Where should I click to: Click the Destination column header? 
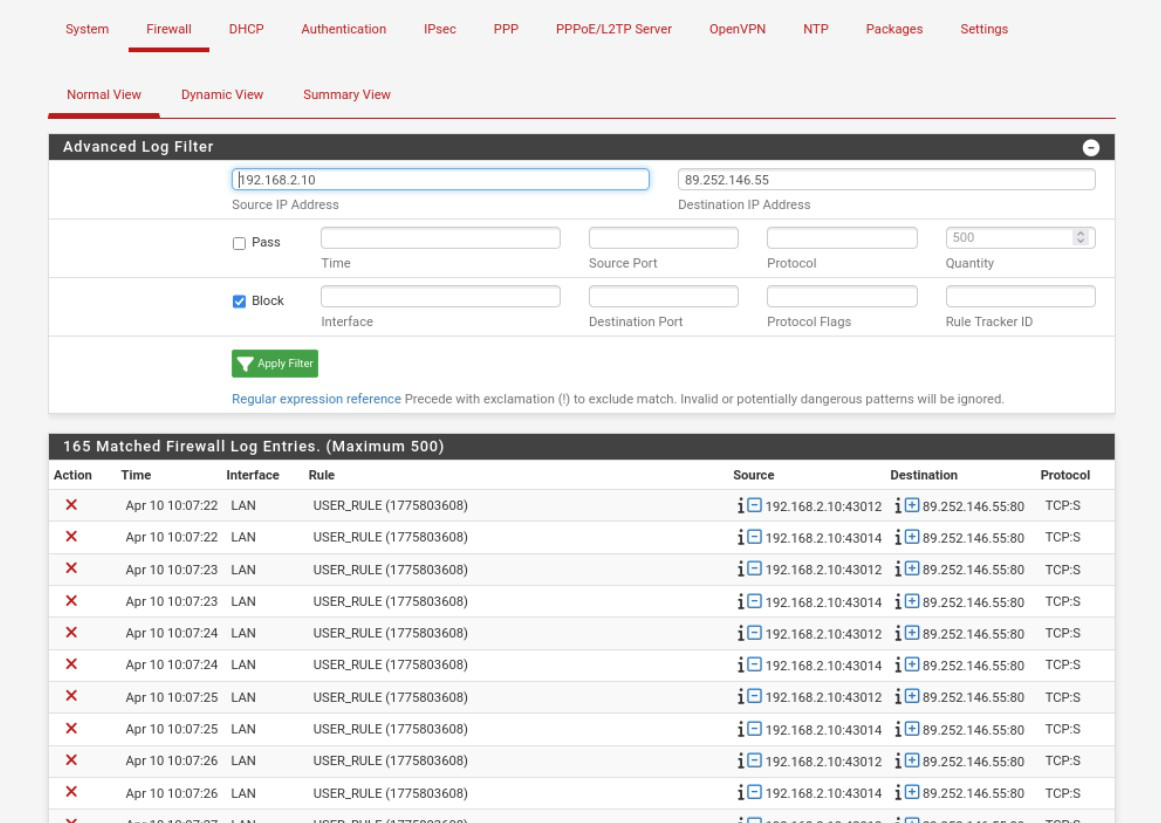point(923,475)
